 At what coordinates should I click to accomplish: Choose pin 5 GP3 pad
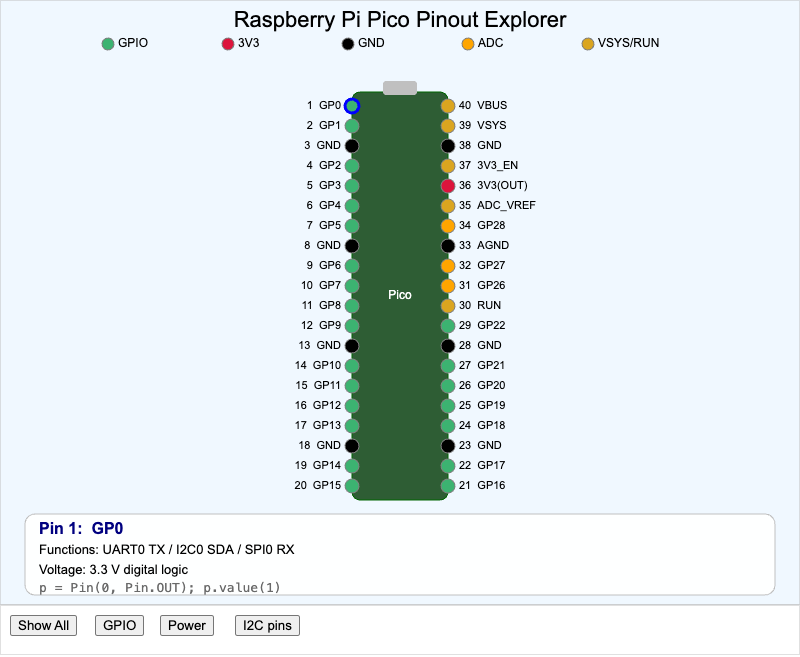pyautogui.click(x=352, y=186)
